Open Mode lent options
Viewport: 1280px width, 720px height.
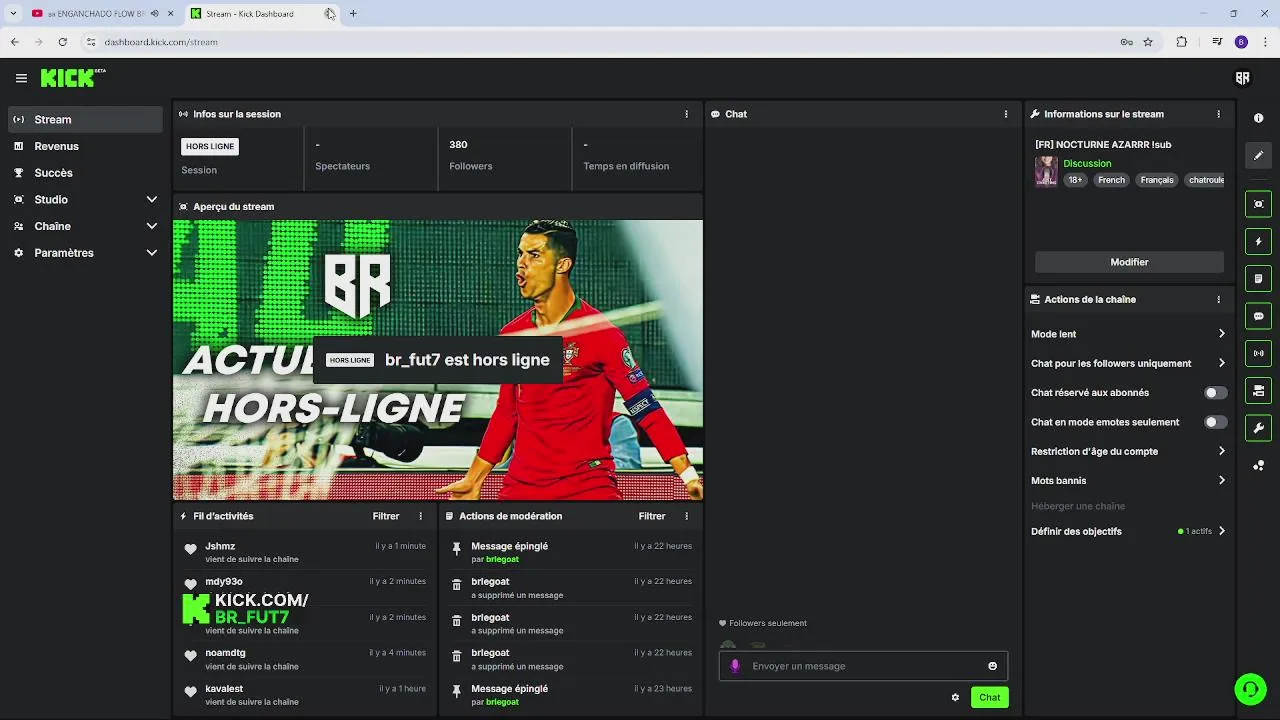click(1128, 334)
